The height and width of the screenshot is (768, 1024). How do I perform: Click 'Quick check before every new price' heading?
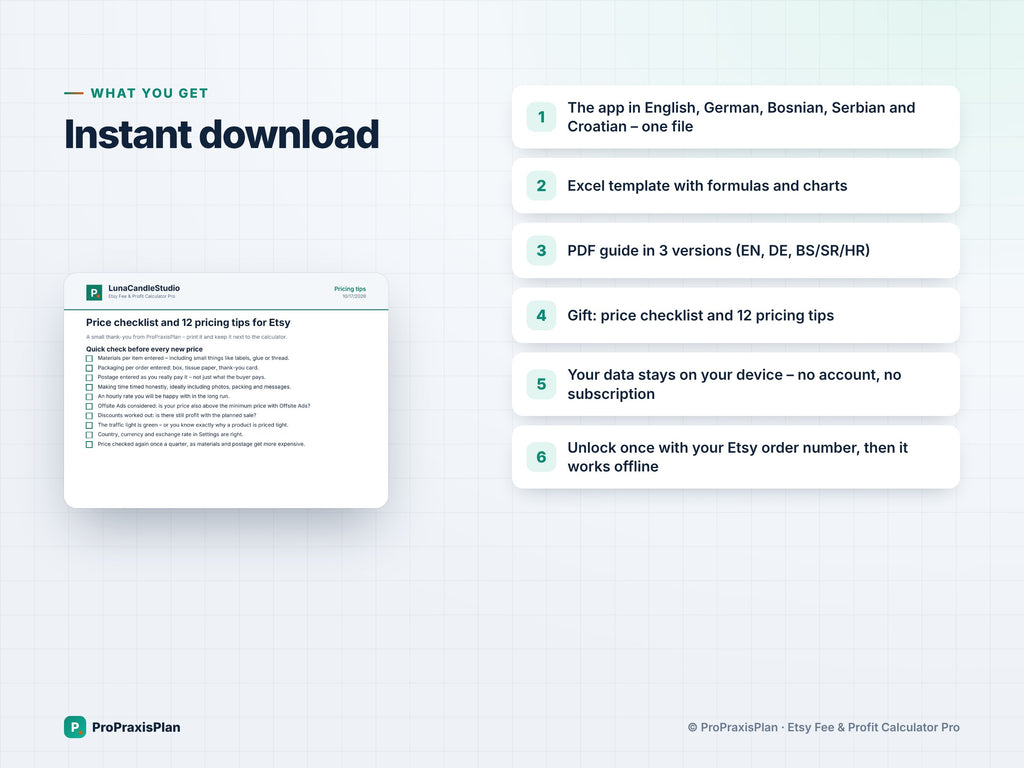point(144,349)
